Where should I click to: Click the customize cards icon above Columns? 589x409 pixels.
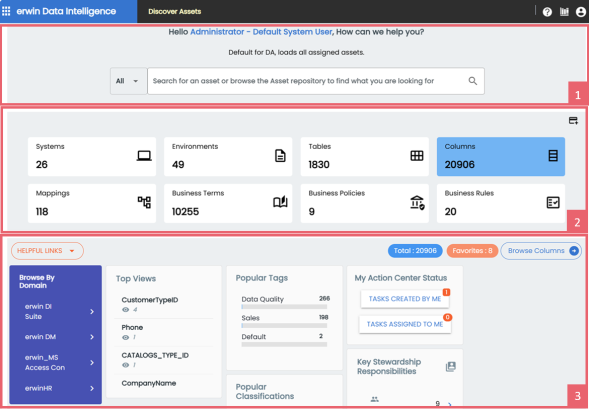click(573, 121)
